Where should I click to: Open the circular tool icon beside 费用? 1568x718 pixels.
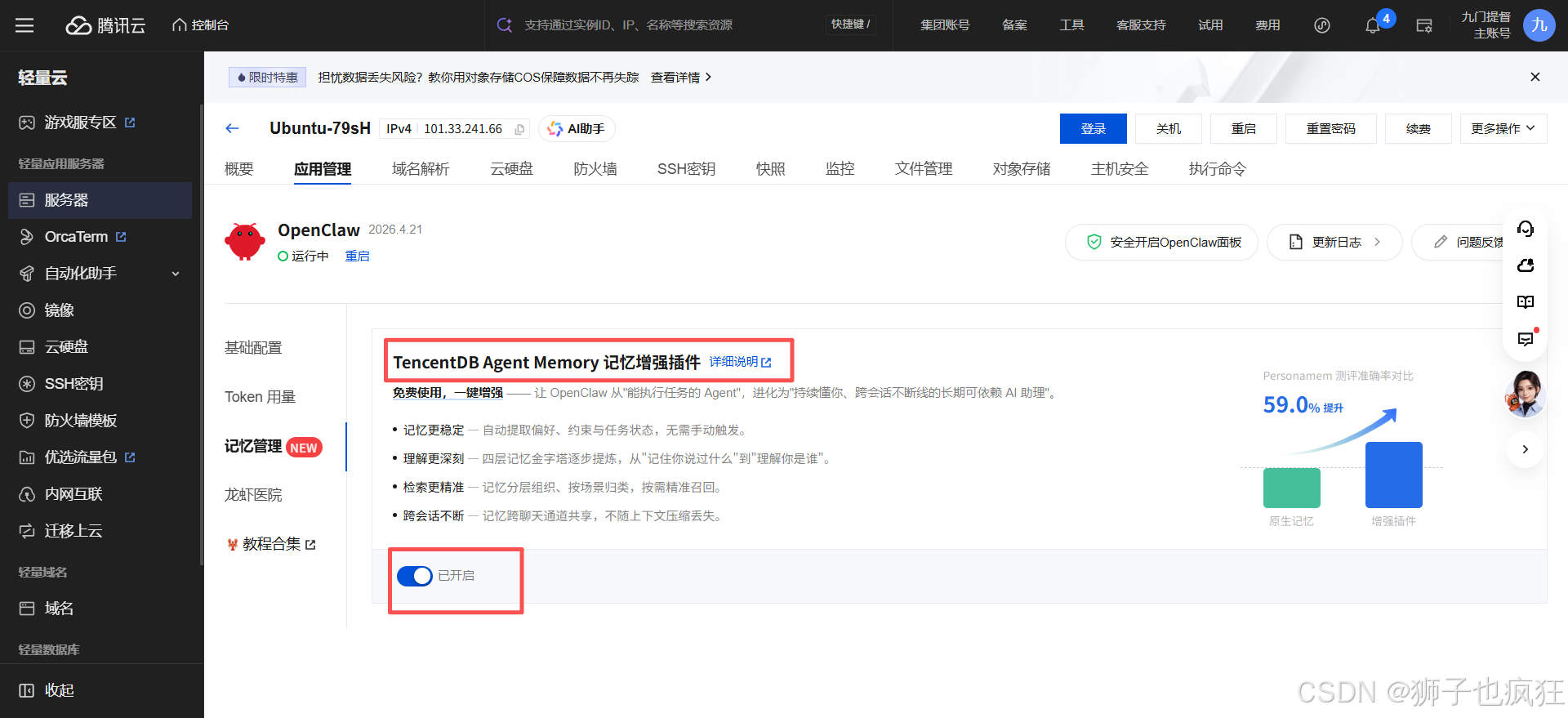click(x=1322, y=25)
